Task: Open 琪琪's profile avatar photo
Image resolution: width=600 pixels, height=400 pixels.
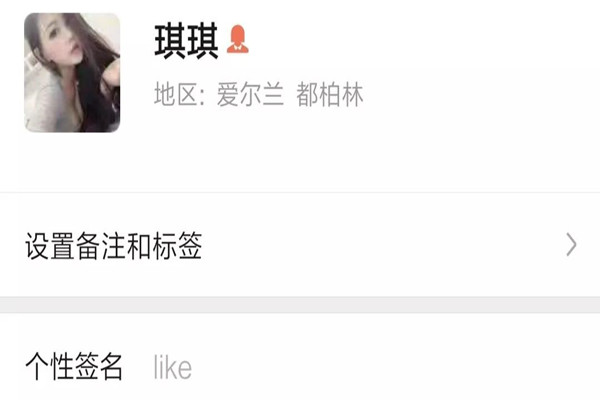Action: [x=72, y=72]
